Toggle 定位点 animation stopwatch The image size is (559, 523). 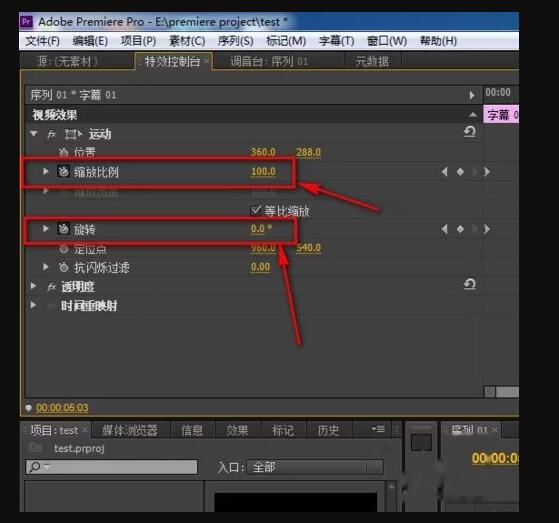coord(63,249)
